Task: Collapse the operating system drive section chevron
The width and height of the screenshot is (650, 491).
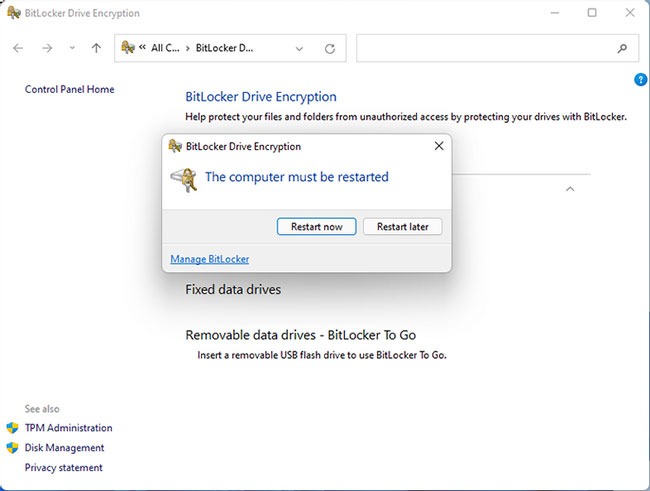Action: [x=570, y=189]
